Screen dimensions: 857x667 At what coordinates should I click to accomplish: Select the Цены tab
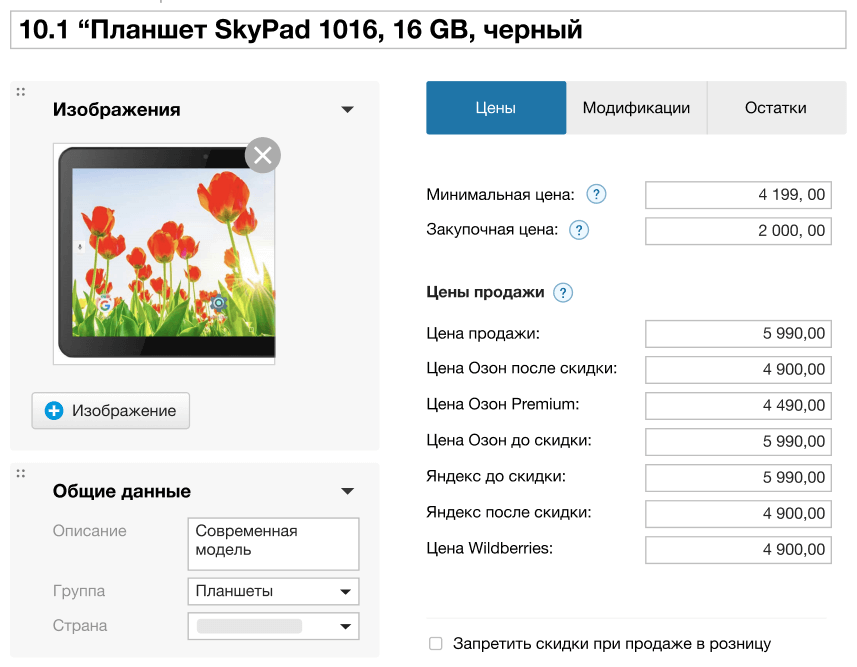coord(496,108)
